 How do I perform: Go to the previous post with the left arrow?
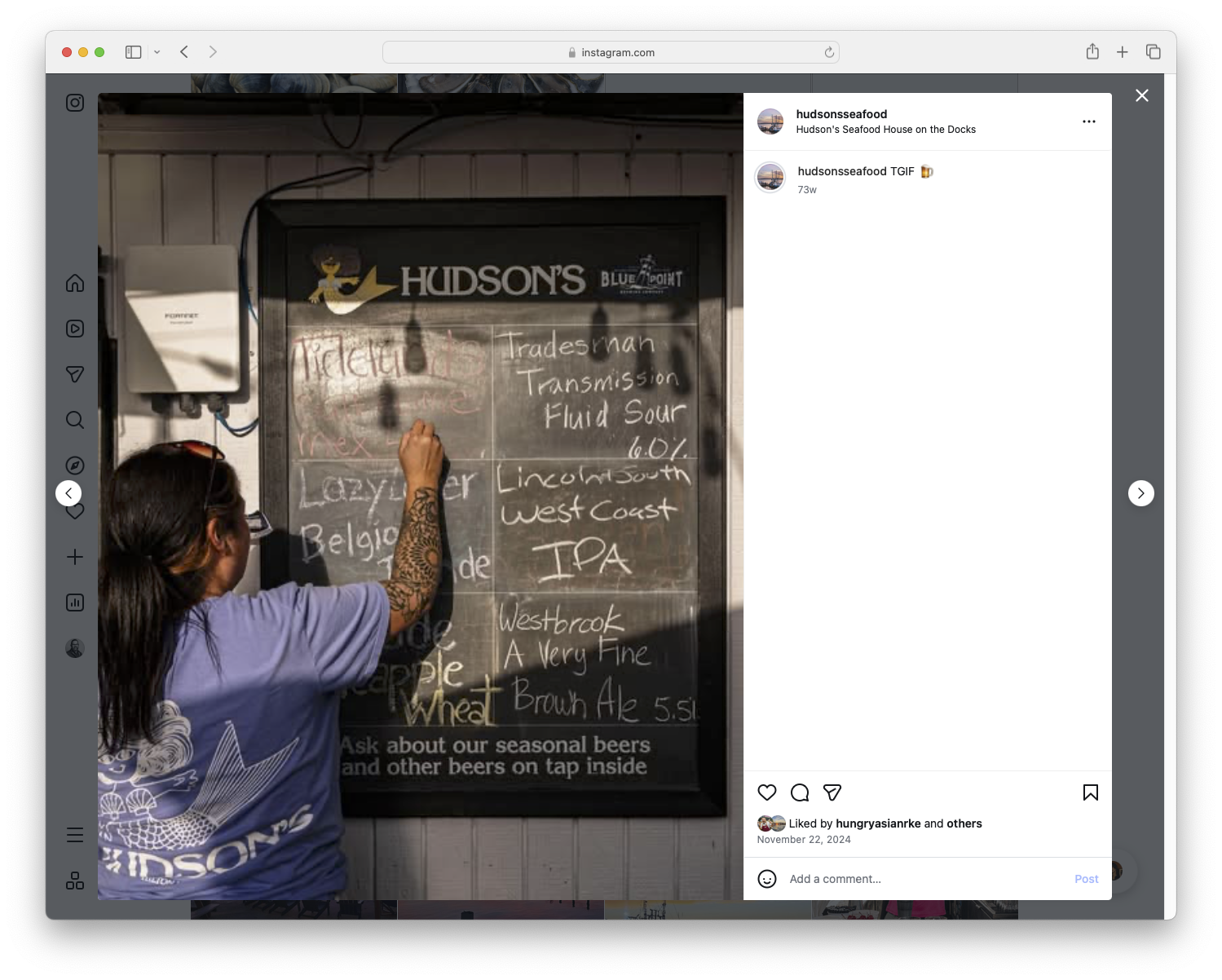click(x=68, y=493)
